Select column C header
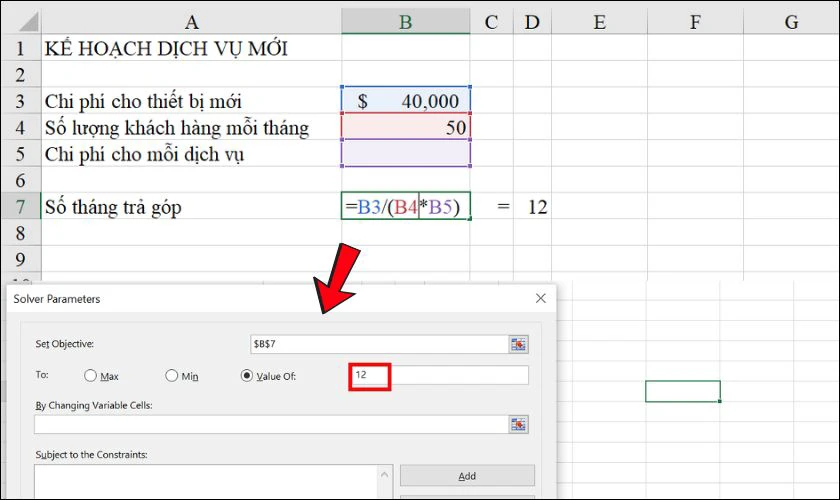This screenshot has height=500, width=840. coord(491,22)
